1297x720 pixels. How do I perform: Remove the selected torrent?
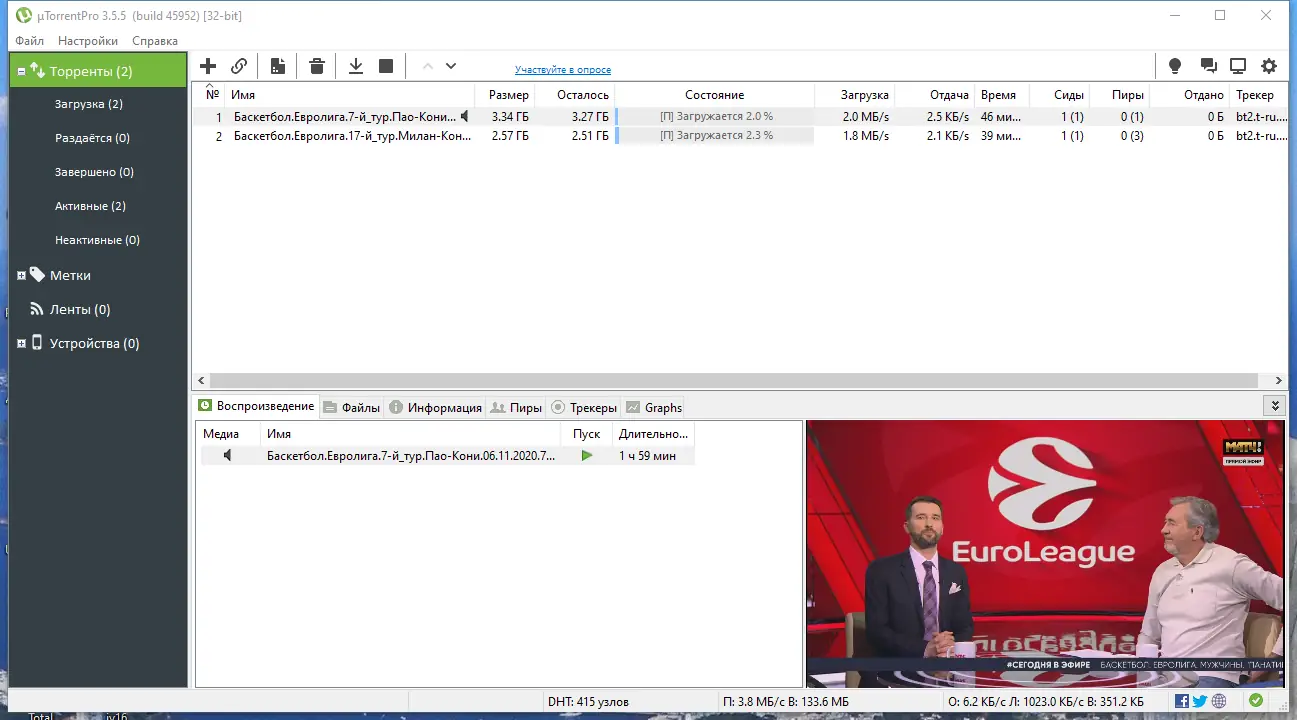click(x=316, y=65)
